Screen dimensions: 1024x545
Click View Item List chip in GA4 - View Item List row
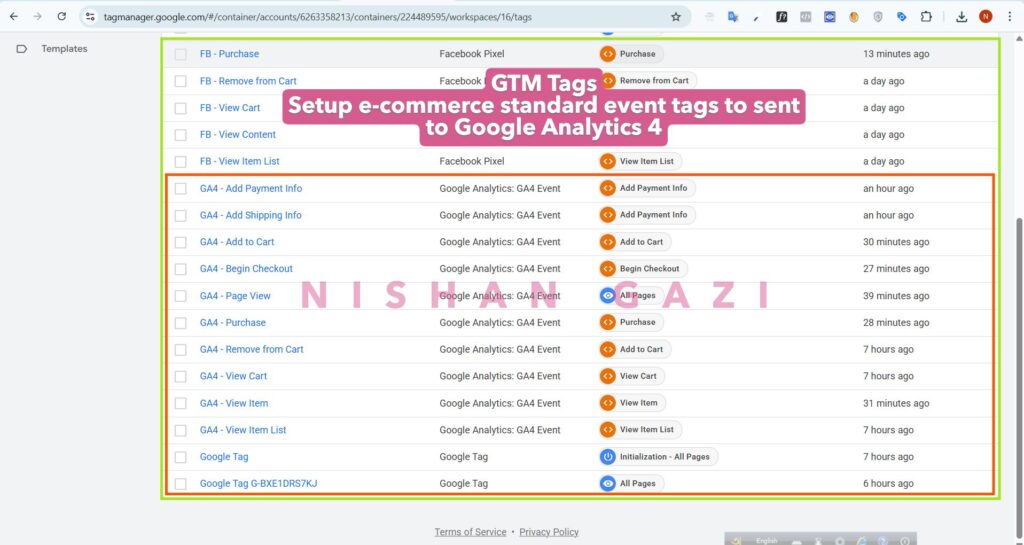pos(640,429)
